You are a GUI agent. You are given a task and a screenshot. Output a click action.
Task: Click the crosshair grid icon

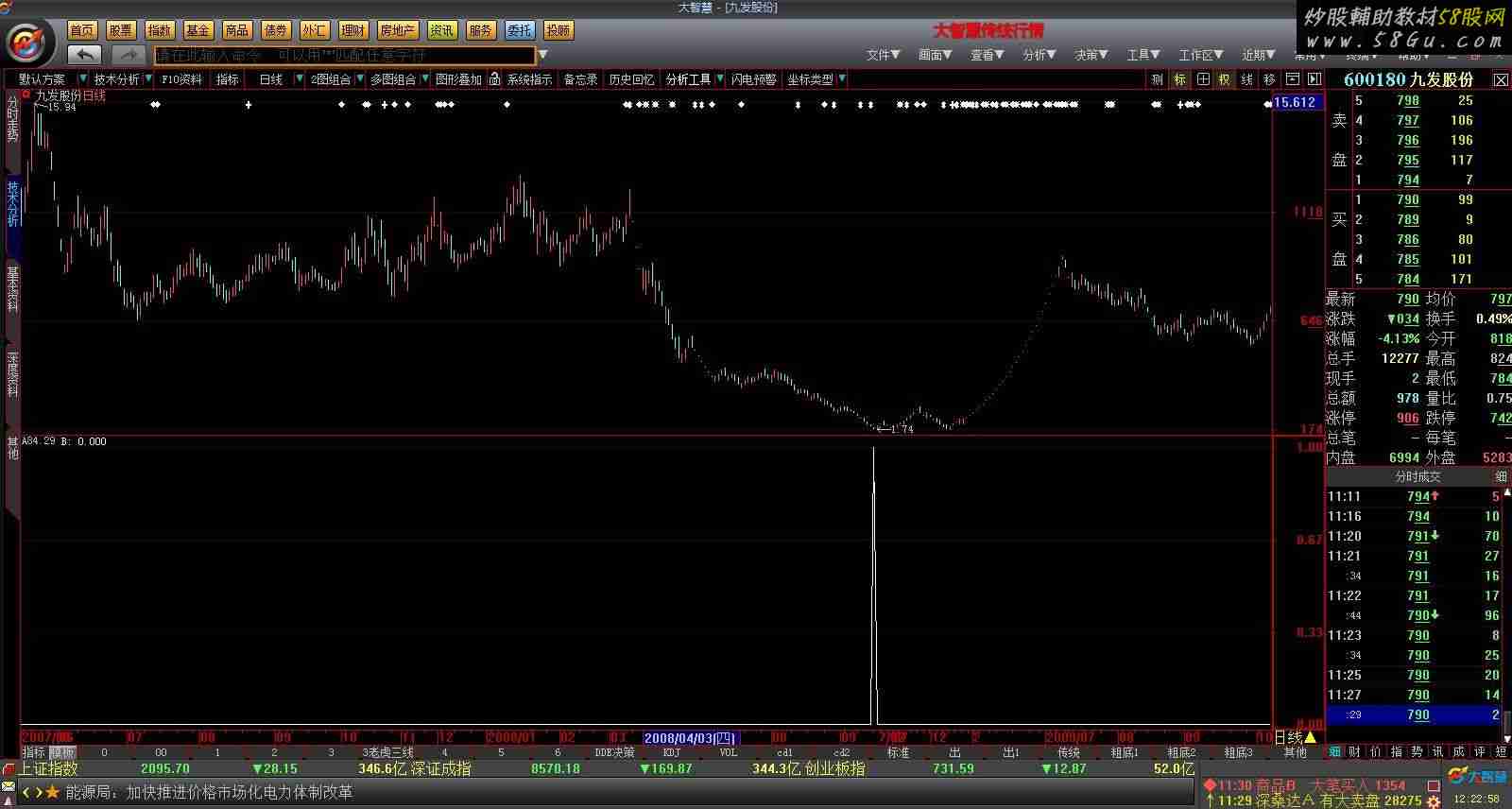(x=1202, y=79)
